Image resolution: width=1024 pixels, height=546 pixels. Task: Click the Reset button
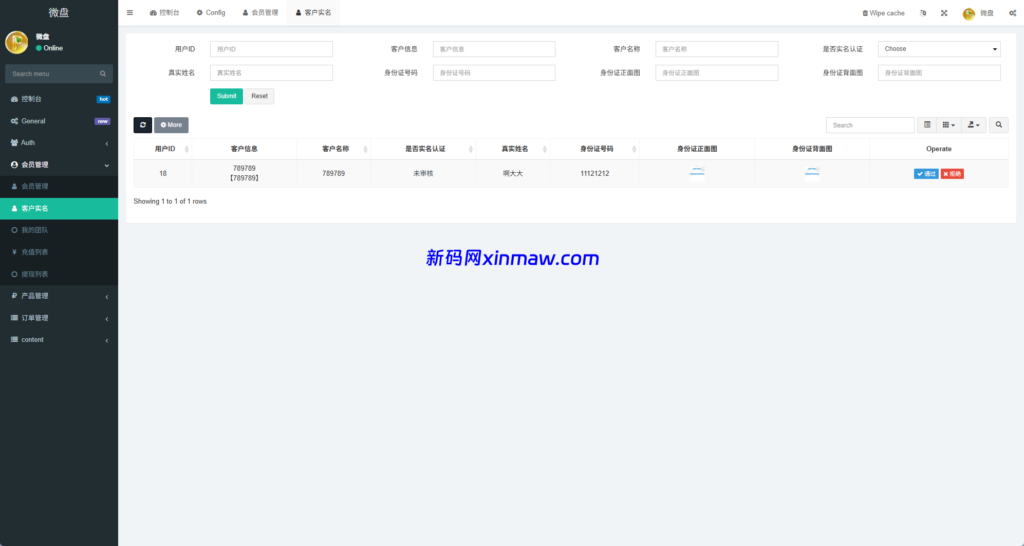[x=259, y=96]
